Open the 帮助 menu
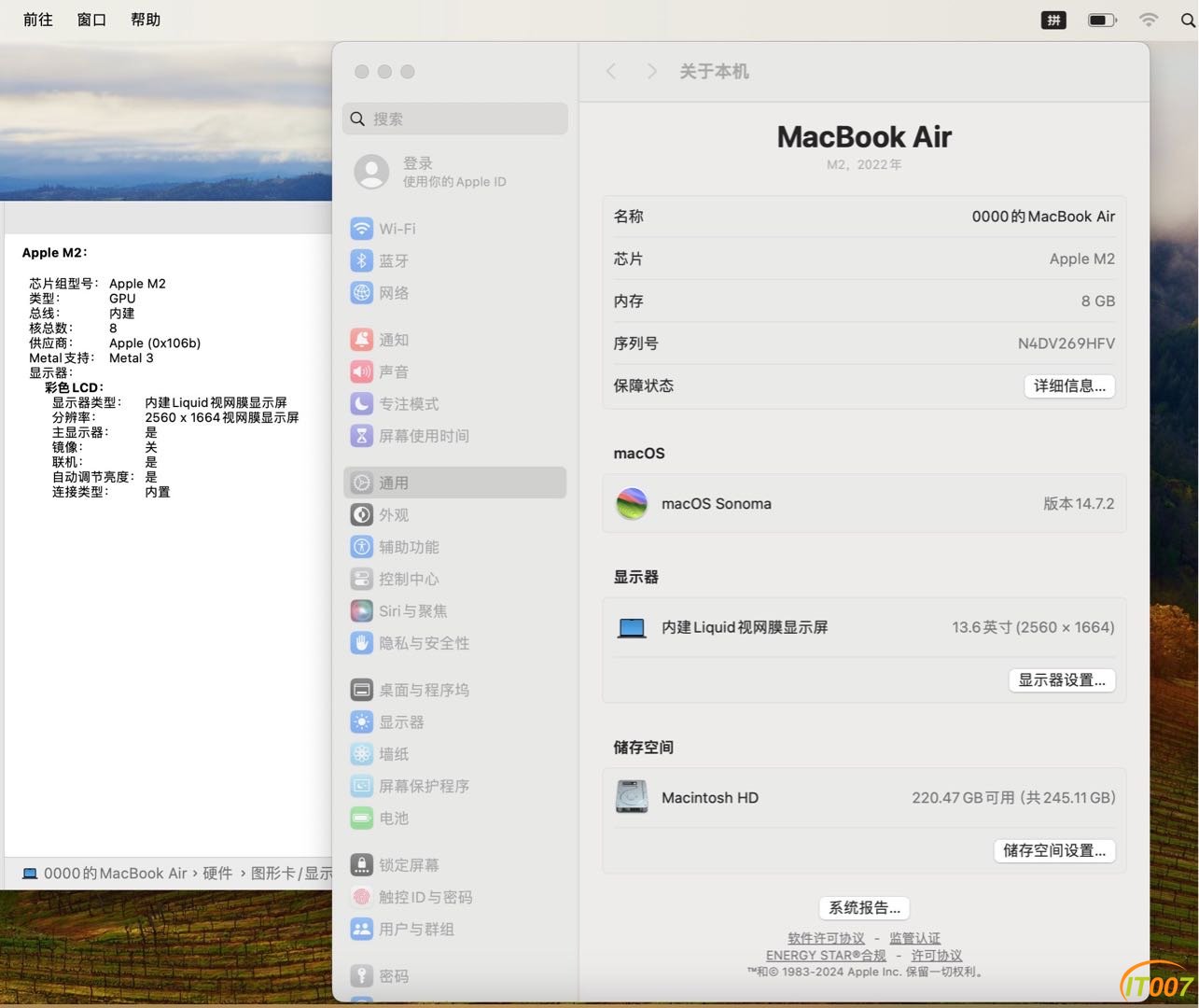This screenshot has width=1199, height=1008. [146, 20]
